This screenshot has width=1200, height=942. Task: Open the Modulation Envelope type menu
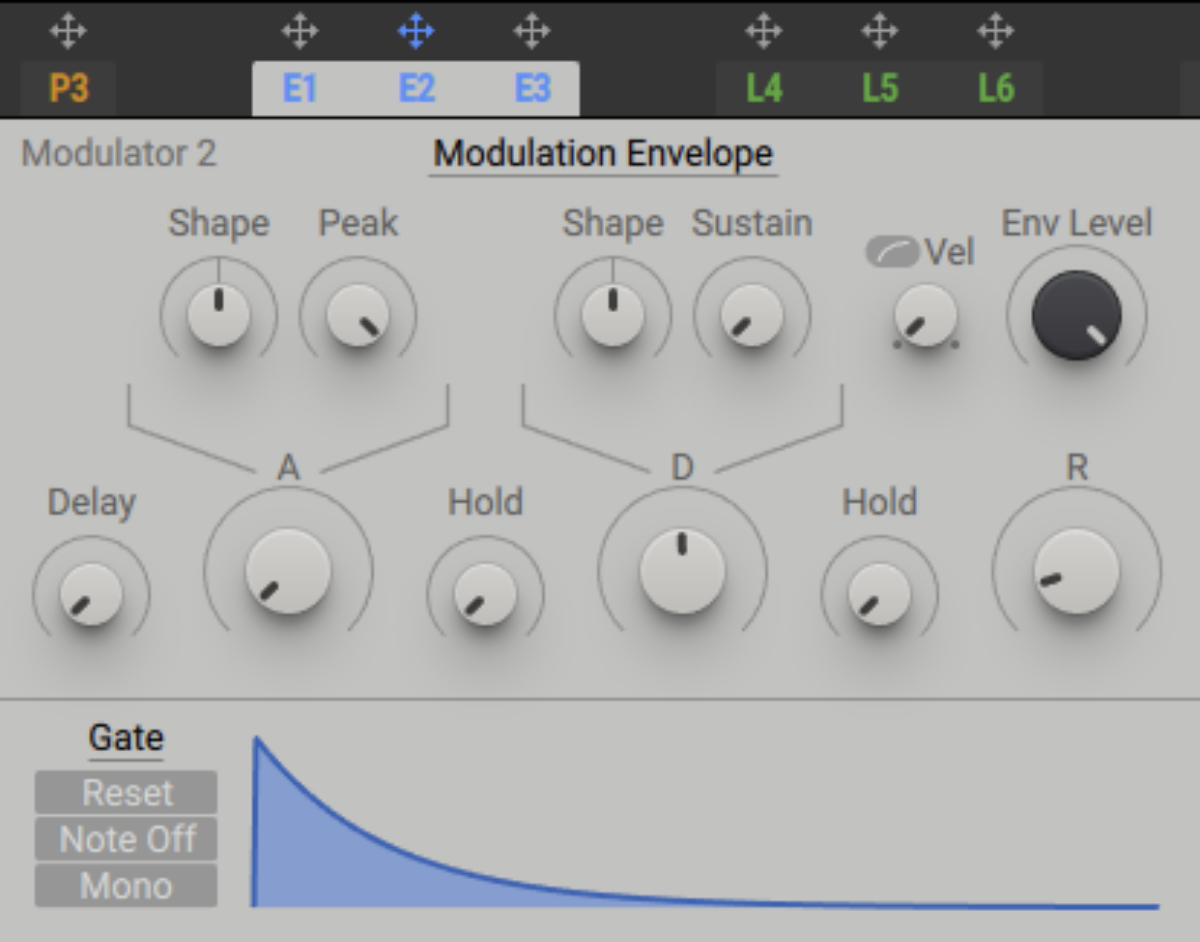click(x=603, y=154)
